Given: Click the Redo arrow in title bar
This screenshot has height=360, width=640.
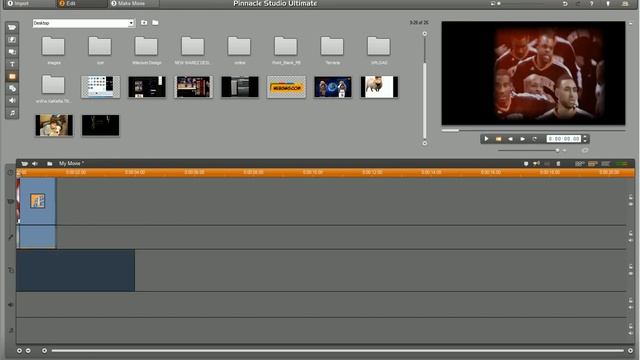Looking at the screenshot, I should coord(578,4).
